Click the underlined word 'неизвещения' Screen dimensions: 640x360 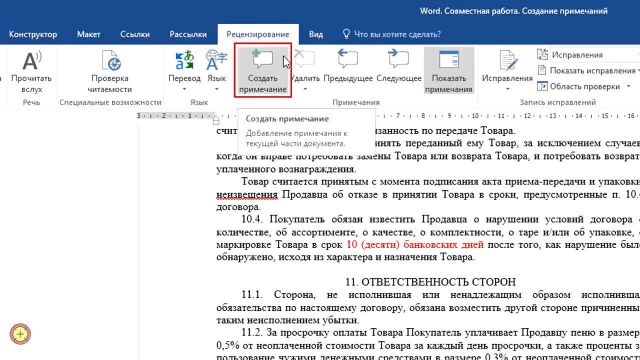pos(247,195)
